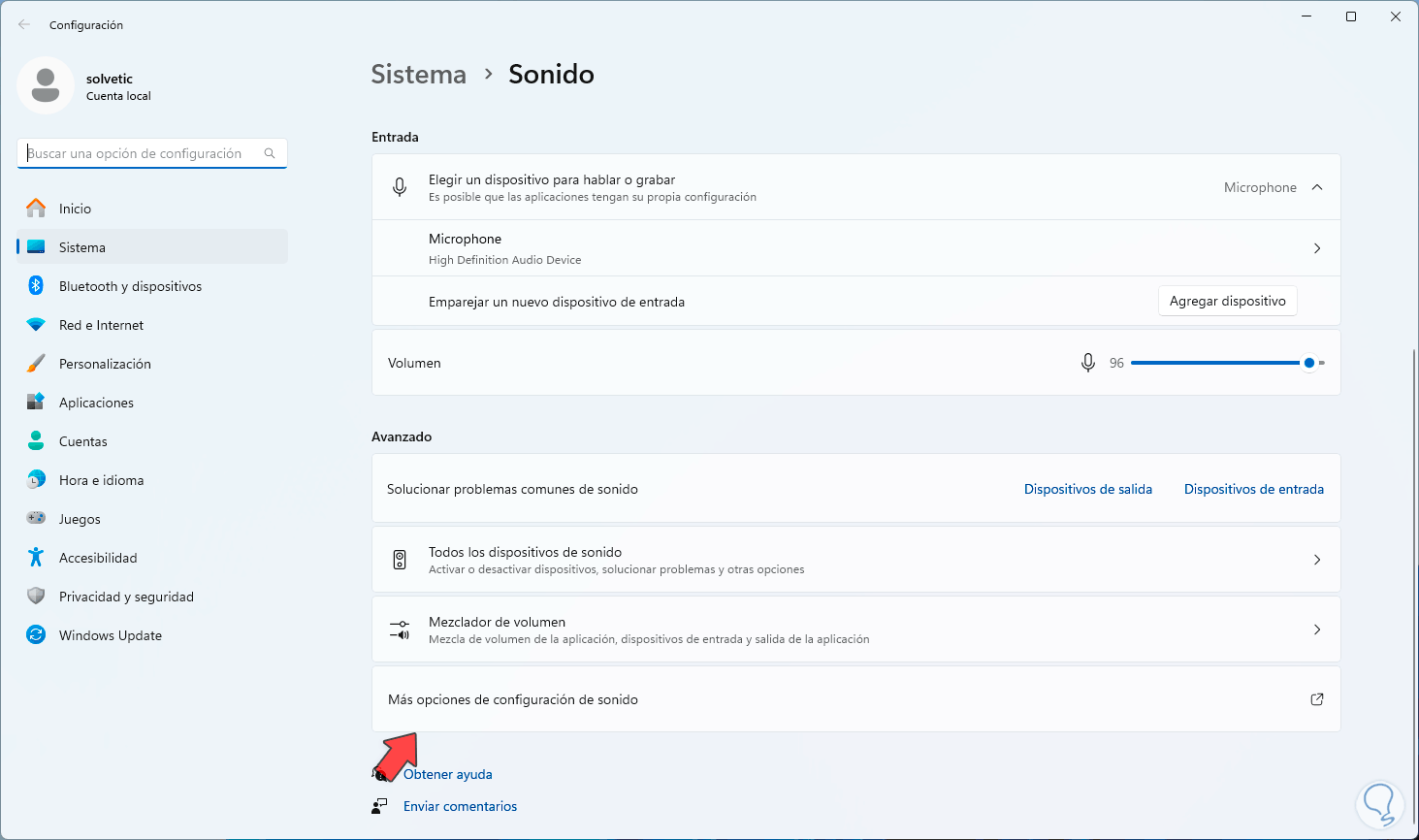Screen dimensions: 1419x840
Task: Open Personalización settings in the sidebar
Action: point(105,364)
